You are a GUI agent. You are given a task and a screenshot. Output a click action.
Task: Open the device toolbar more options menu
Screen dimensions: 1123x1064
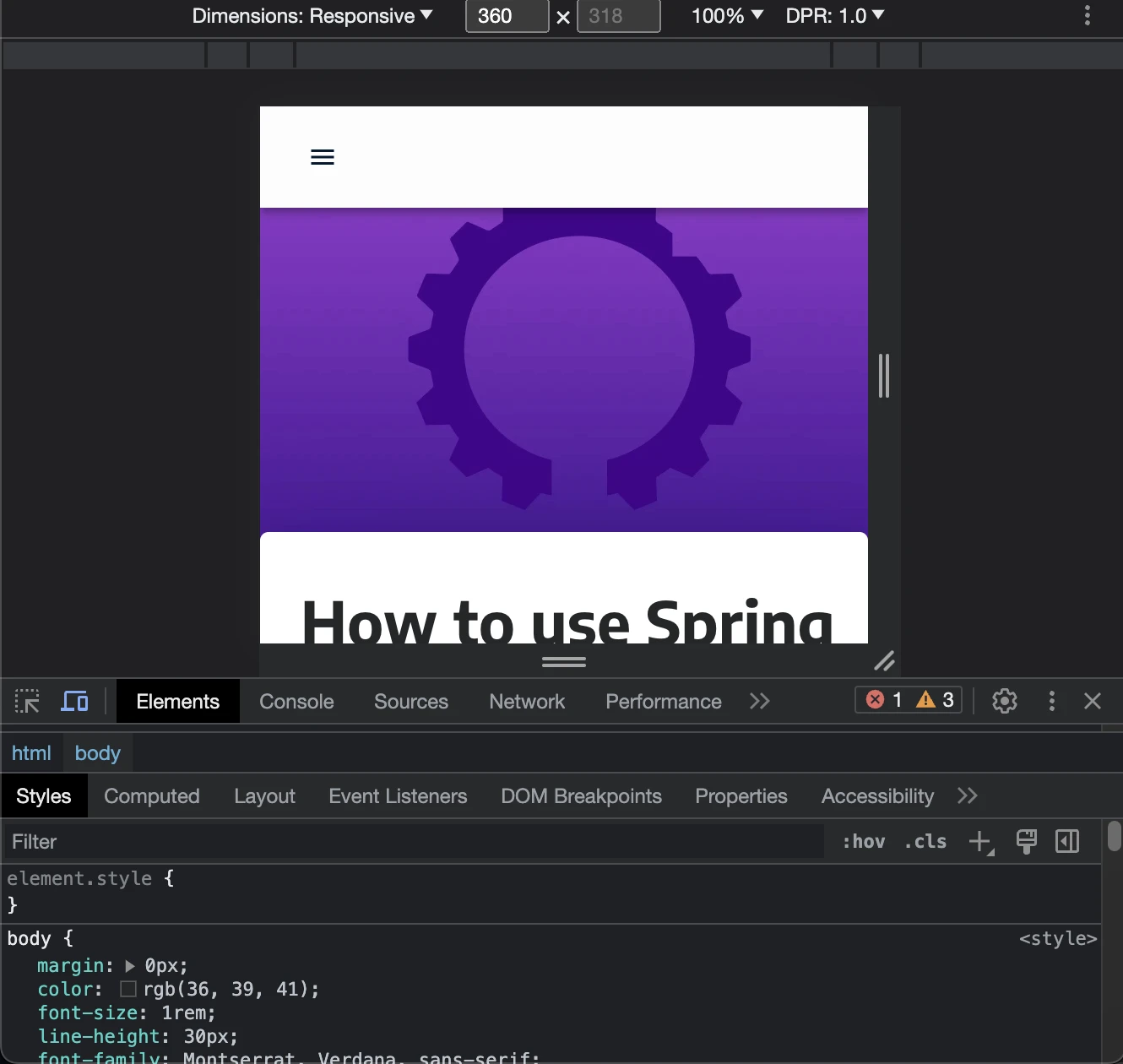(1088, 15)
